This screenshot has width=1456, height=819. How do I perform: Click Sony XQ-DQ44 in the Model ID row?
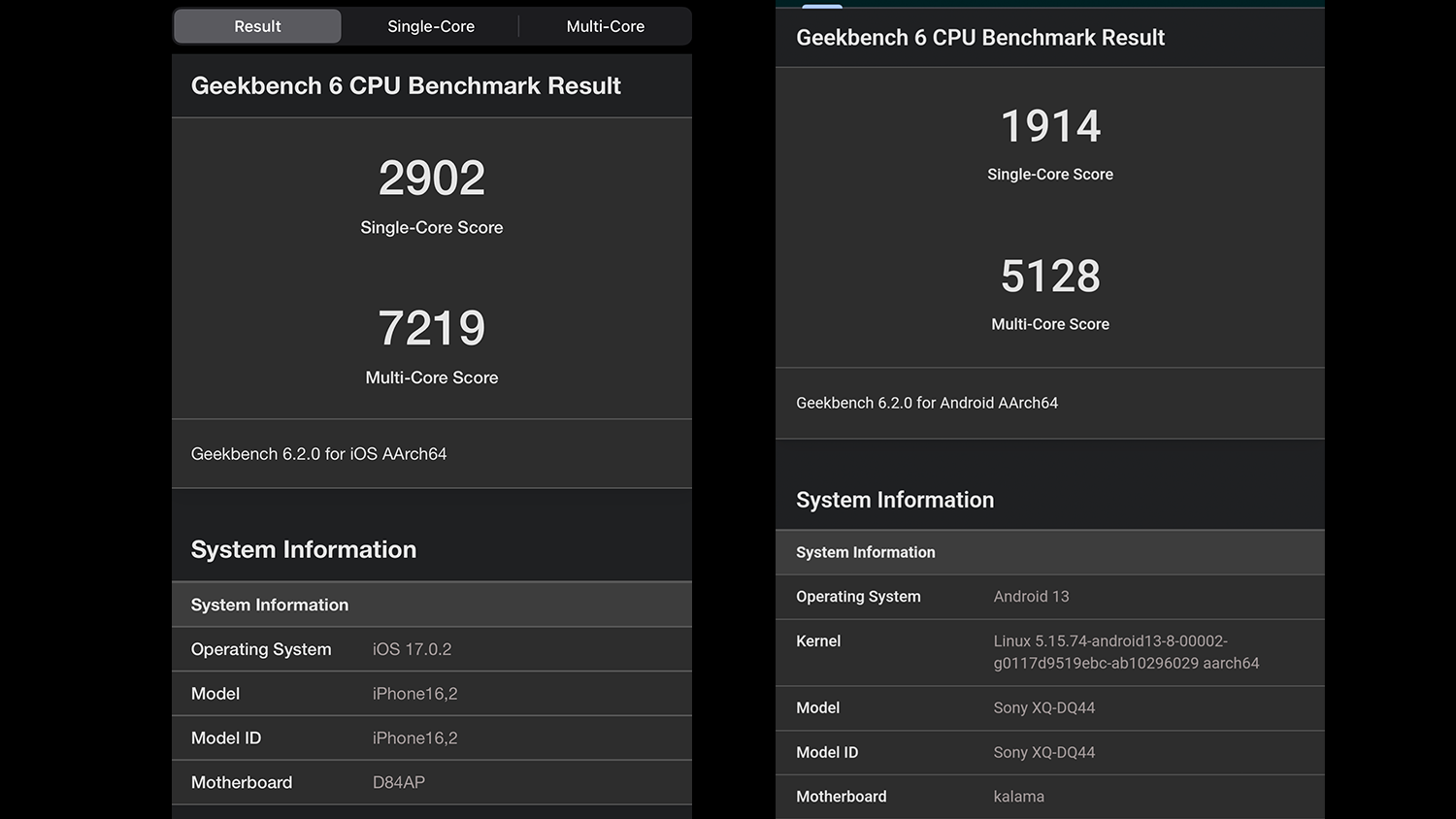click(x=1043, y=752)
